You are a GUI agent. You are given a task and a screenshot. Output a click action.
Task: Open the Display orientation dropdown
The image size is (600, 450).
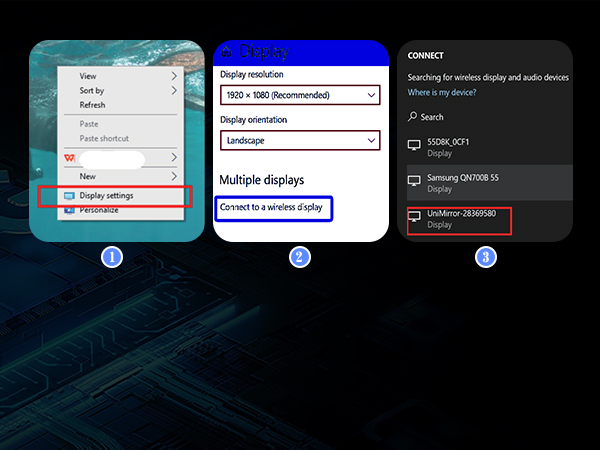[300, 140]
